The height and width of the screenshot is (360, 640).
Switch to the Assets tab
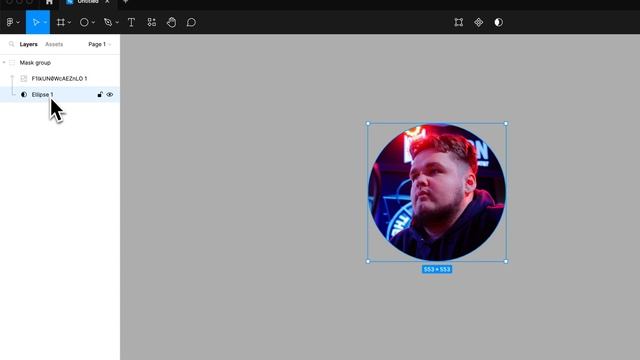coord(54,44)
